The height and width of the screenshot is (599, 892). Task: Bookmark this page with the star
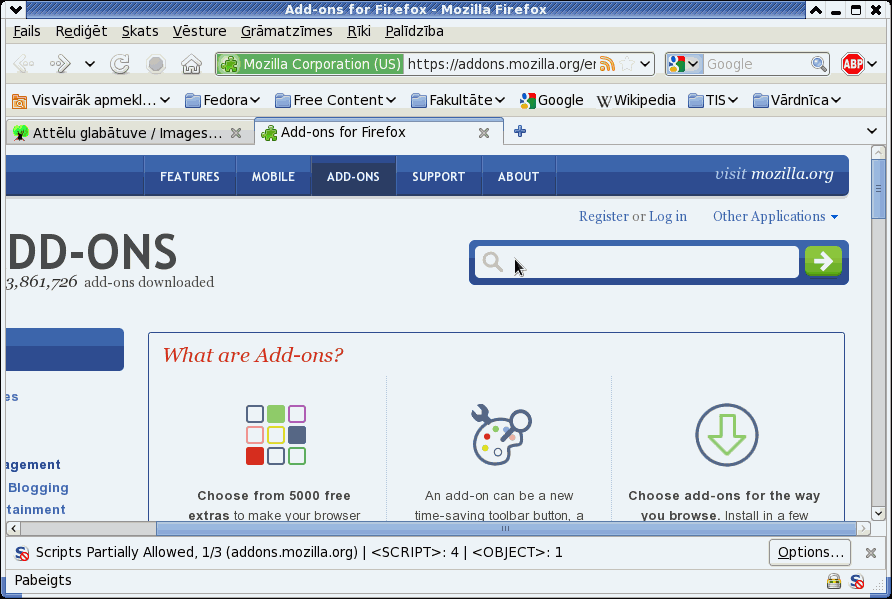click(627, 64)
